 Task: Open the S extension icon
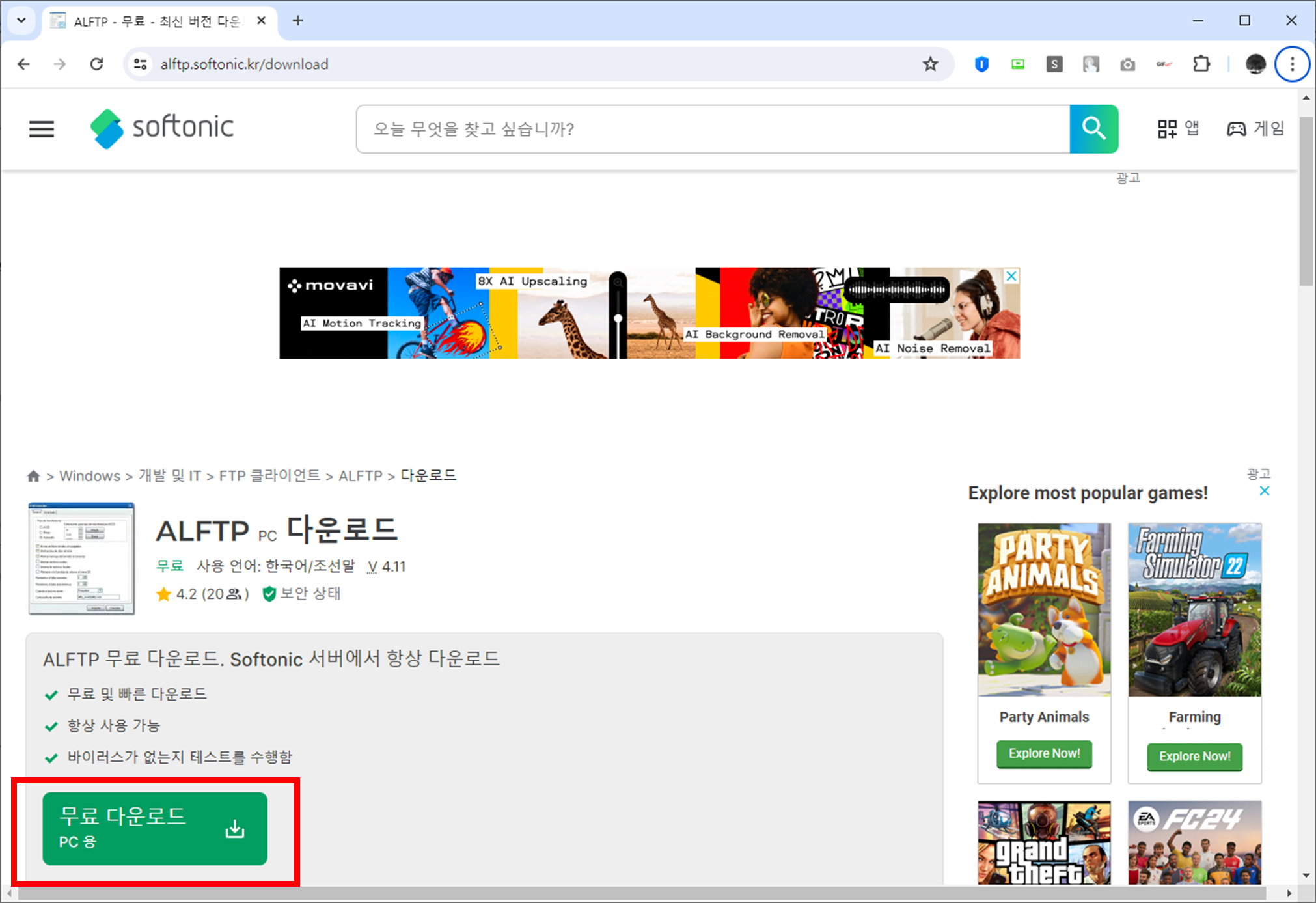click(1054, 64)
